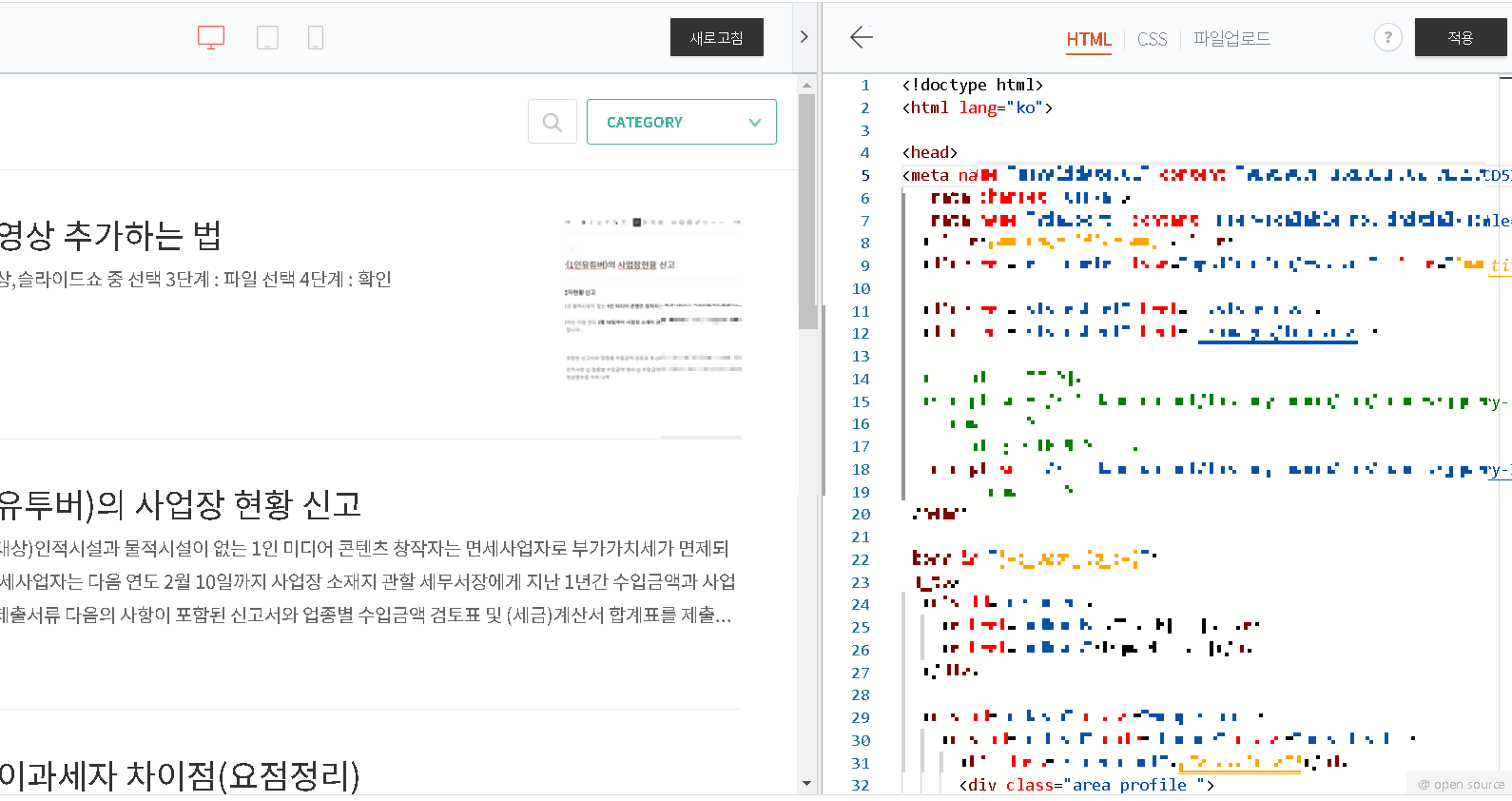
Task: Open the HTML editor tab
Action: pos(1089,39)
